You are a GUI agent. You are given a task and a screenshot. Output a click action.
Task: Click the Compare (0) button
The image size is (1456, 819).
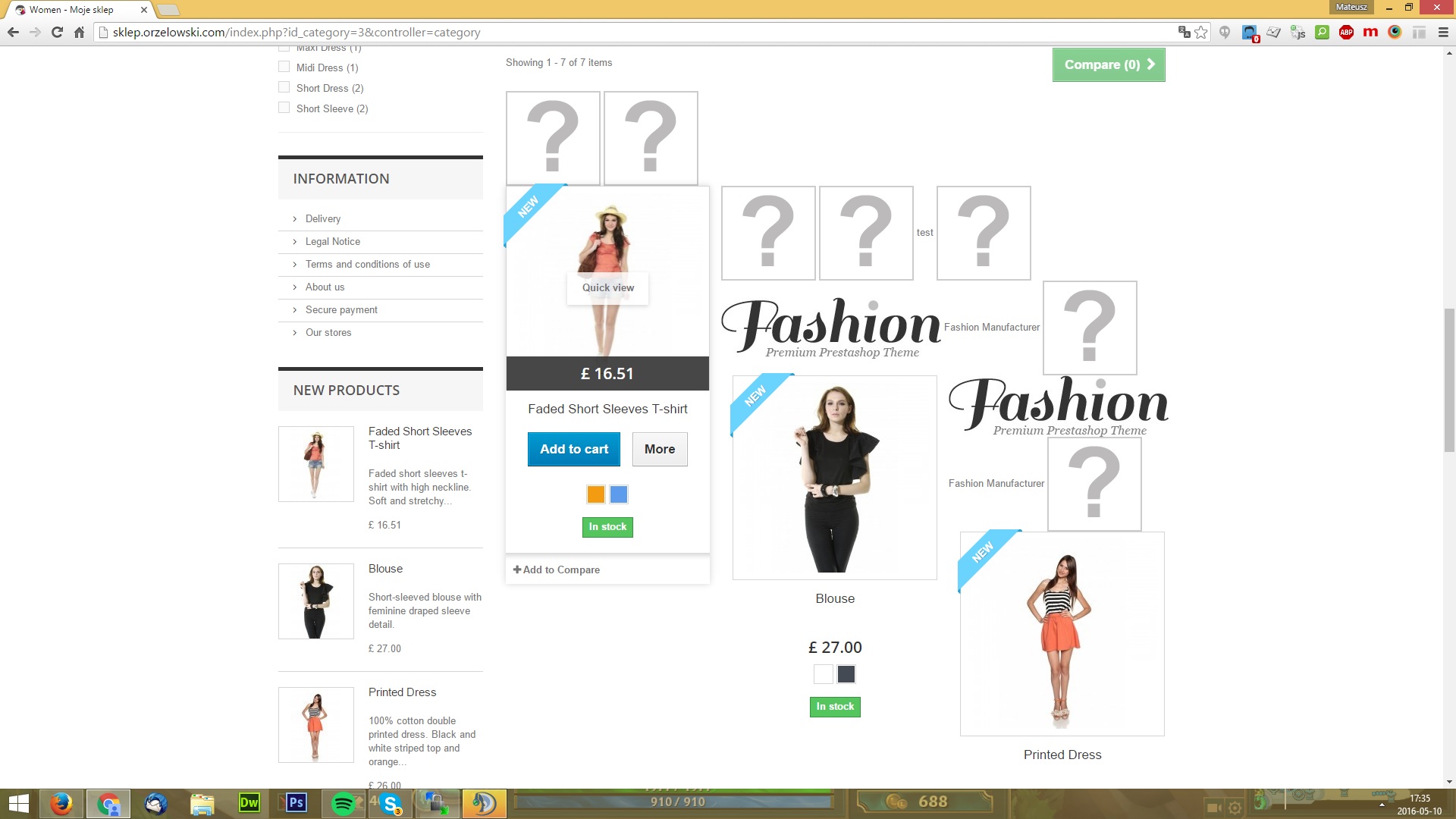click(1109, 64)
